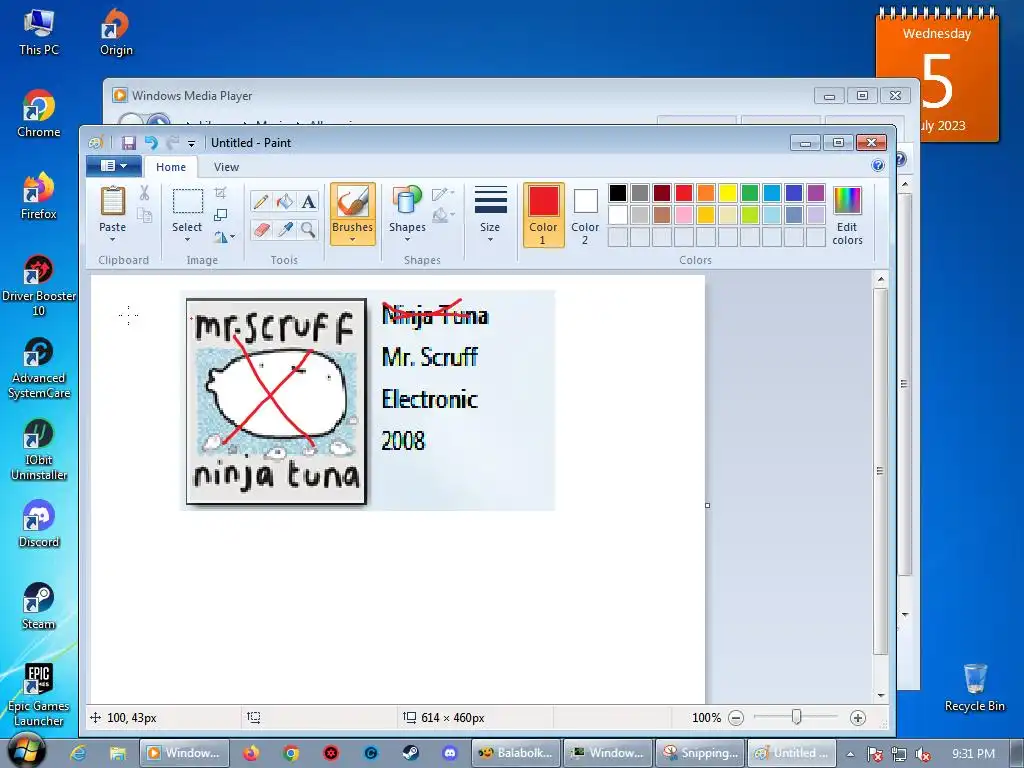This screenshot has height=768, width=1024.
Task: Select the Fill with color bucket tool
Action: pos(284,202)
